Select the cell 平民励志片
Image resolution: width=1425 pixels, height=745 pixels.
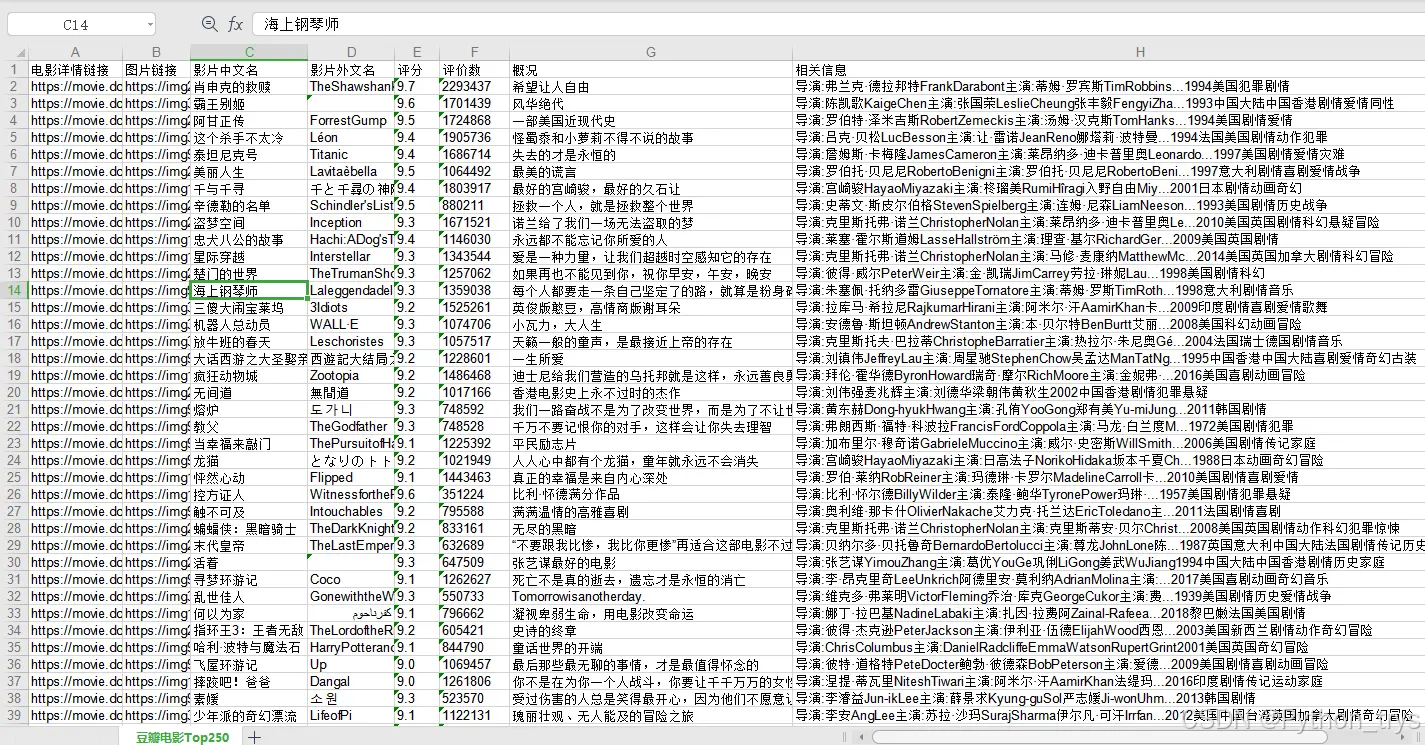click(x=651, y=444)
